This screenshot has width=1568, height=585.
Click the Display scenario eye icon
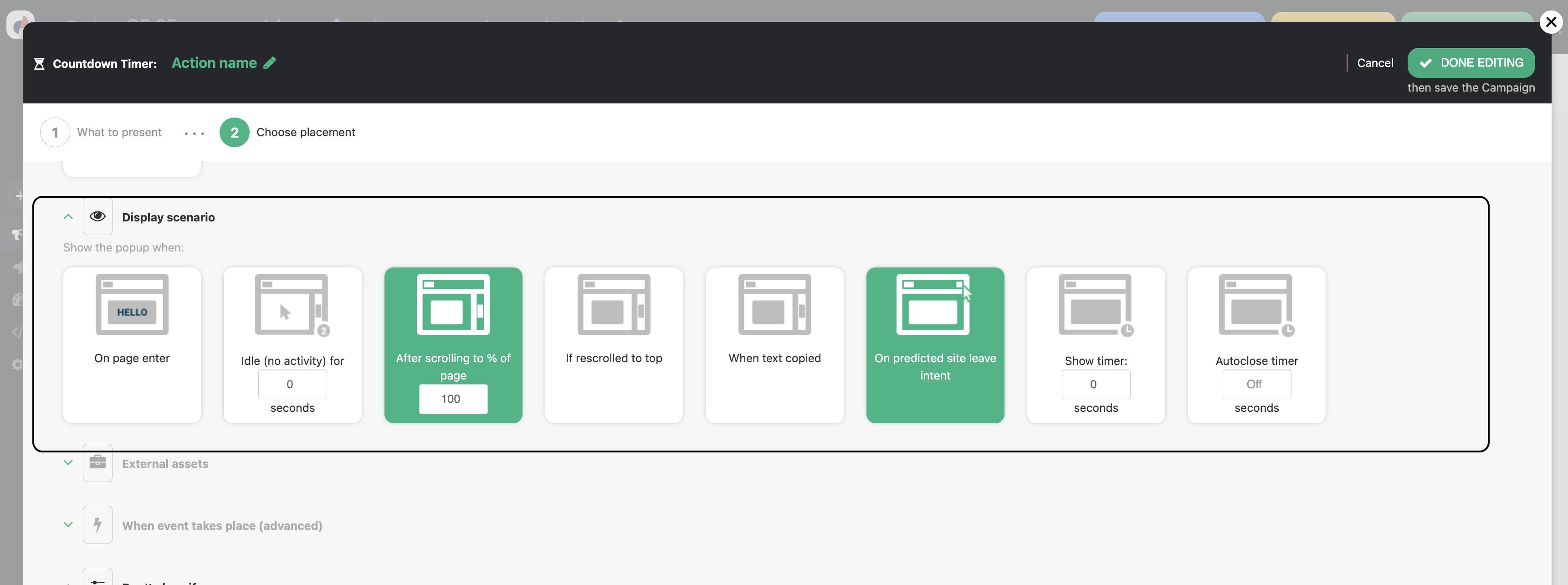pyautogui.click(x=97, y=216)
